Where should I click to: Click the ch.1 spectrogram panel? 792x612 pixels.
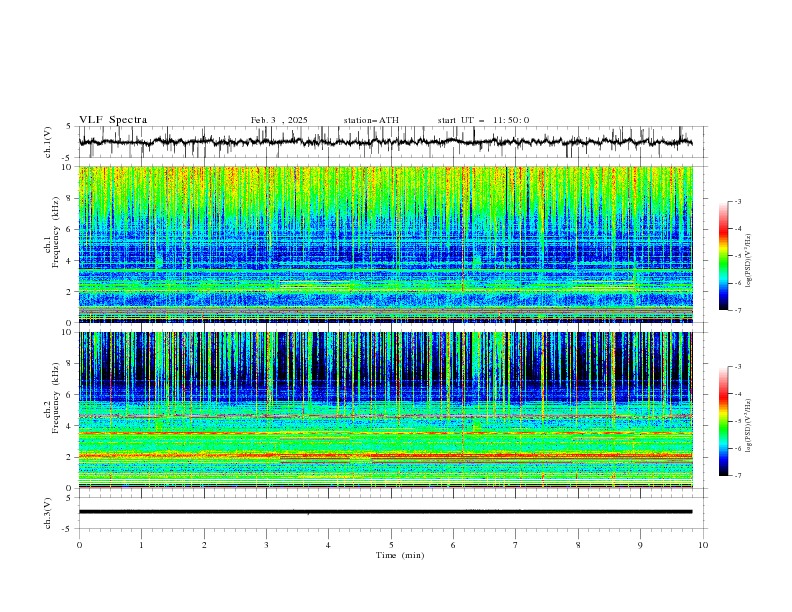click(386, 244)
